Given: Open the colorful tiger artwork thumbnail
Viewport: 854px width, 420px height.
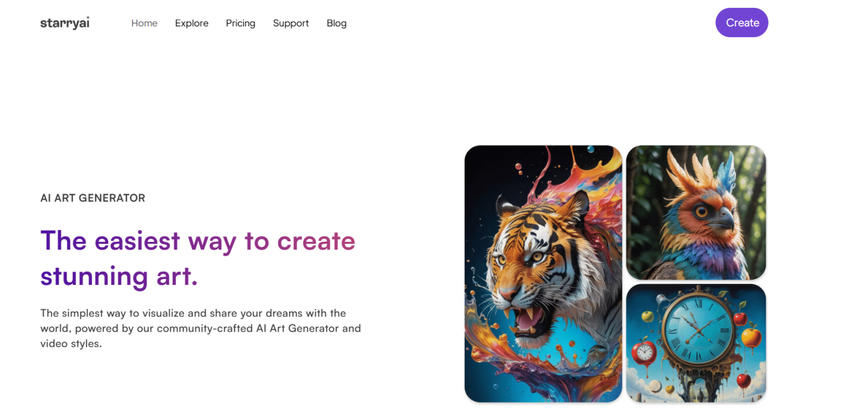Looking at the screenshot, I should pos(543,273).
